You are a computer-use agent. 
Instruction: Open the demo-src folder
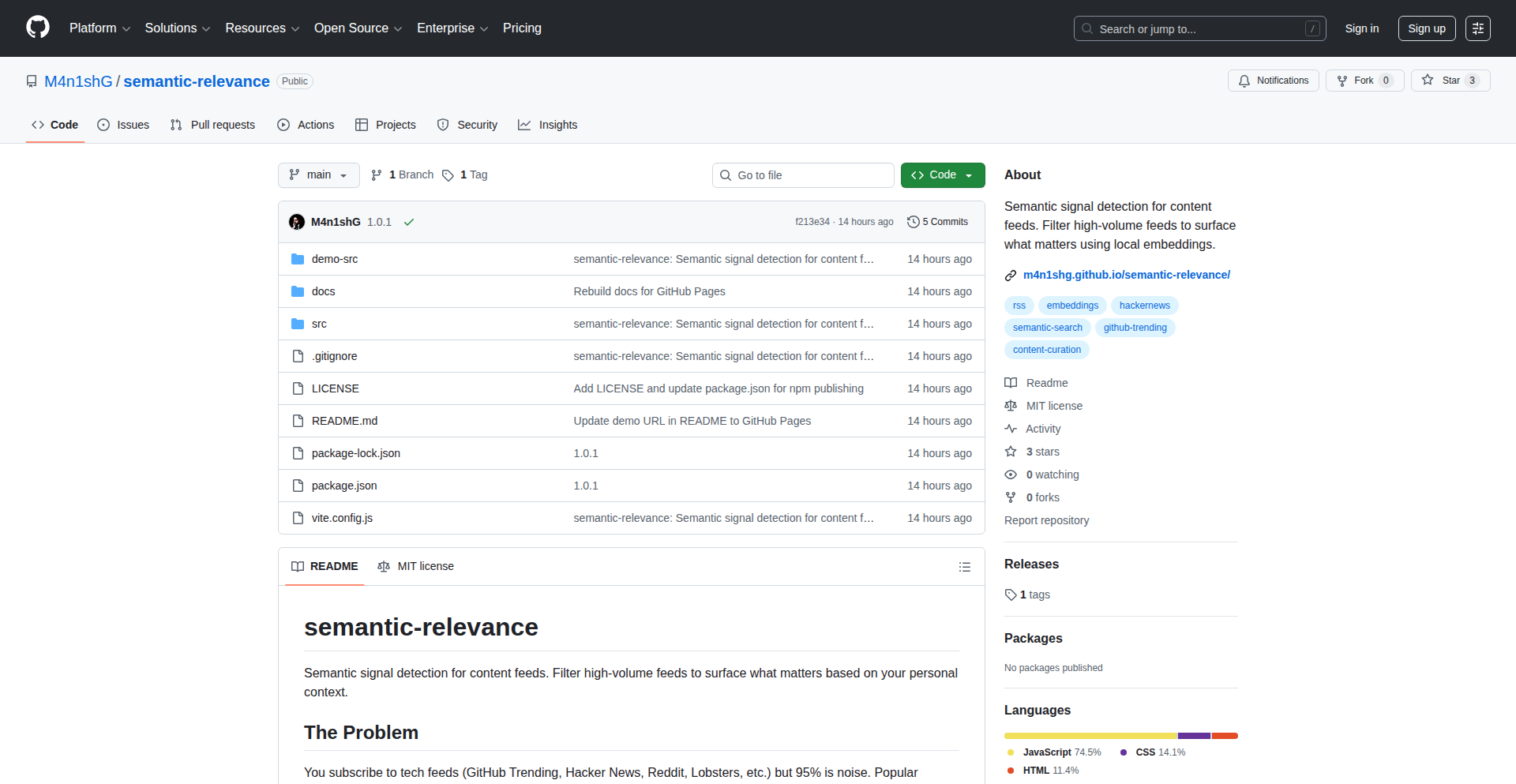[x=334, y=259]
